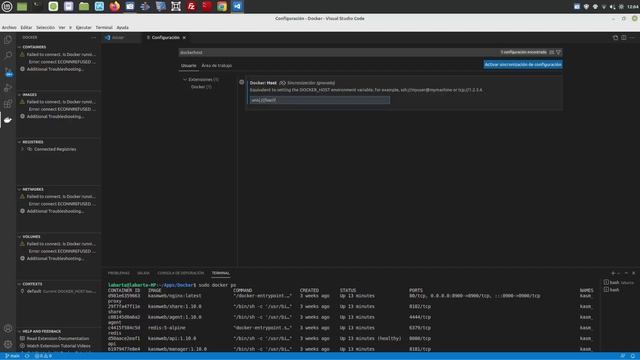Click the sync icon in the status bar
This screenshot has height=360, width=640.
tap(27, 356)
